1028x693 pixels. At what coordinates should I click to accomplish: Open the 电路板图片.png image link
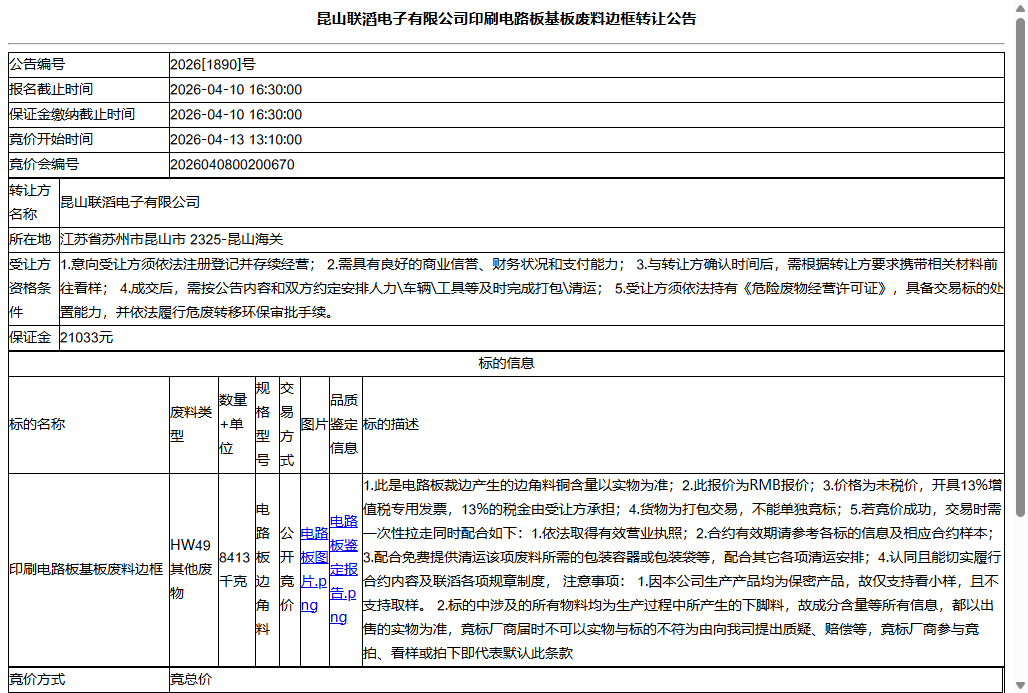(x=314, y=569)
